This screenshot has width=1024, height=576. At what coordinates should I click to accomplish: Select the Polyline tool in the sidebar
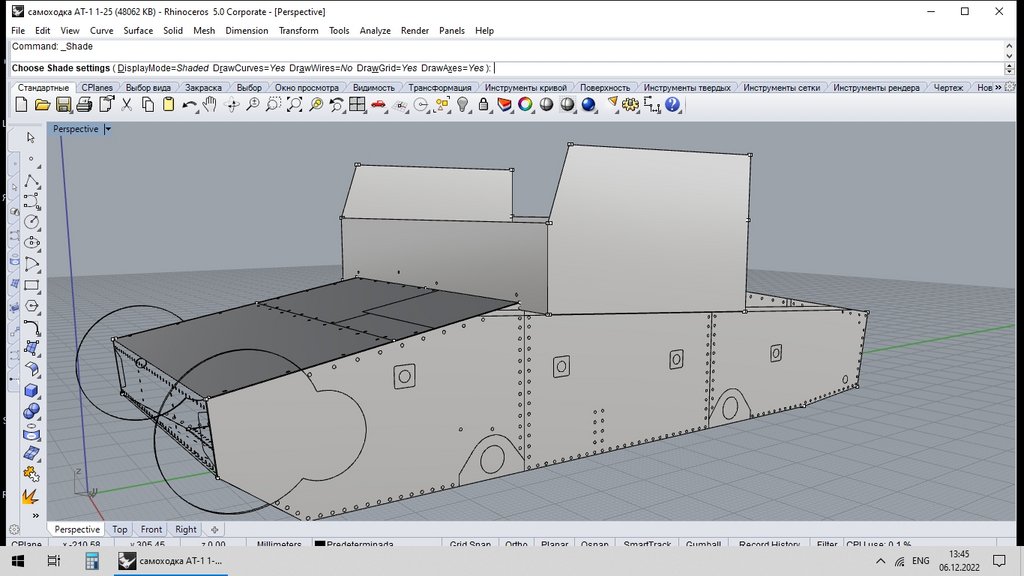pyautogui.click(x=31, y=180)
